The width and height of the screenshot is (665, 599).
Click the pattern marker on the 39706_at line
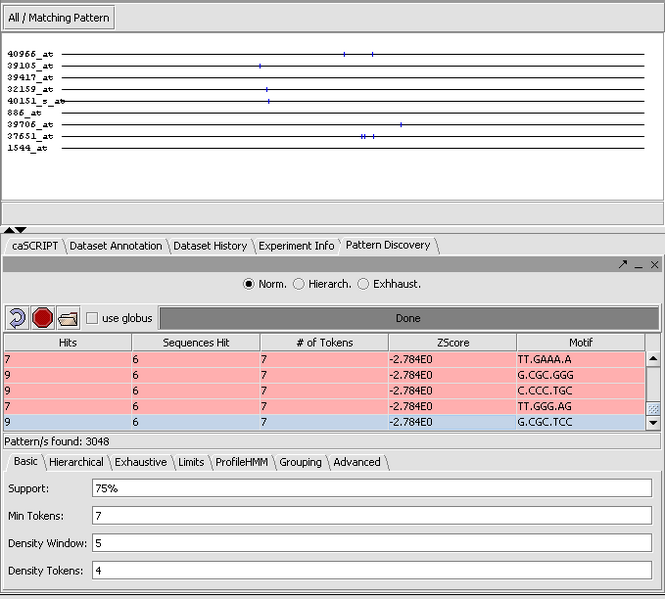click(401, 125)
